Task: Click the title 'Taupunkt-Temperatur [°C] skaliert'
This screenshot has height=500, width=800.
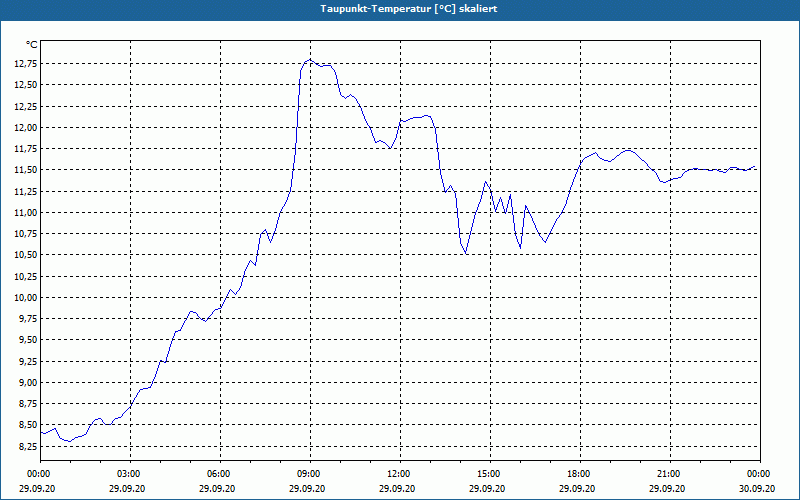Action: [x=409, y=9]
